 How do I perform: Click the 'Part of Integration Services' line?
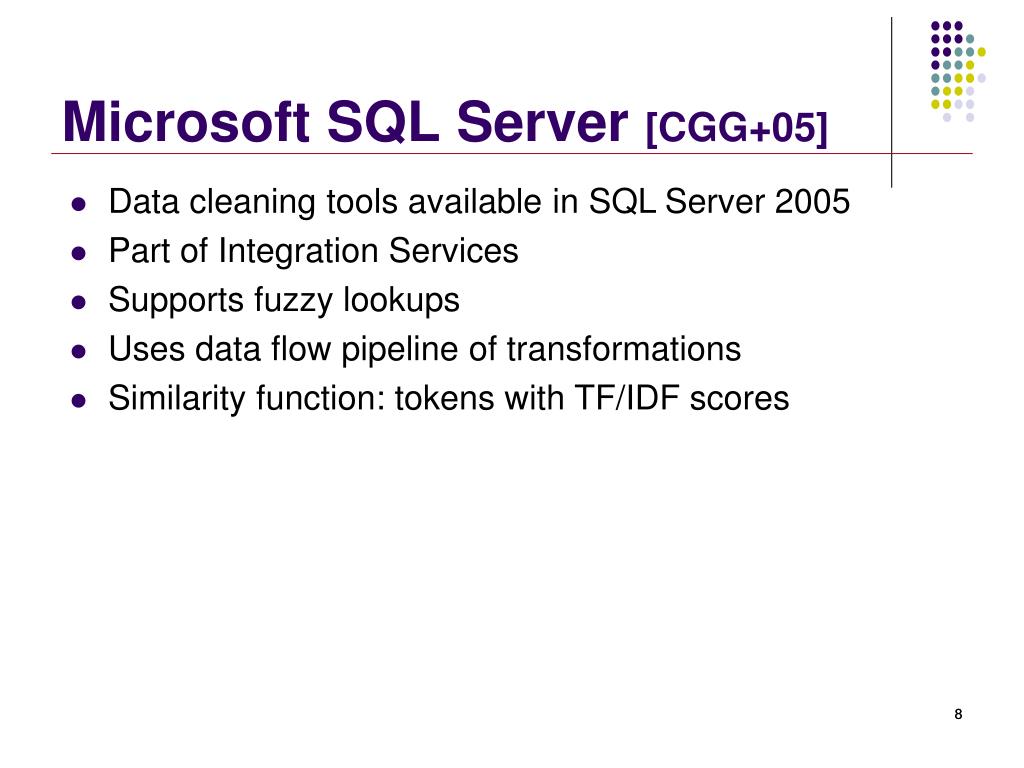[313, 251]
